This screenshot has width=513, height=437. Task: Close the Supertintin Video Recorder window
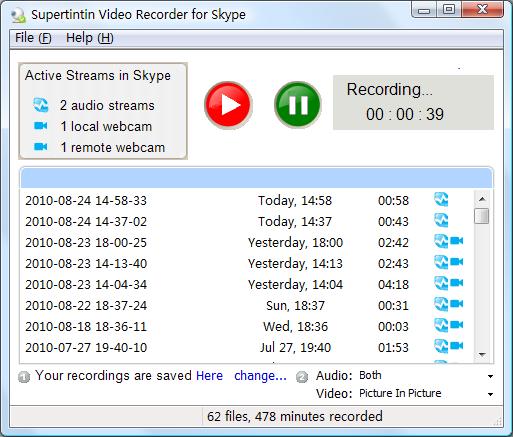click(x=483, y=10)
